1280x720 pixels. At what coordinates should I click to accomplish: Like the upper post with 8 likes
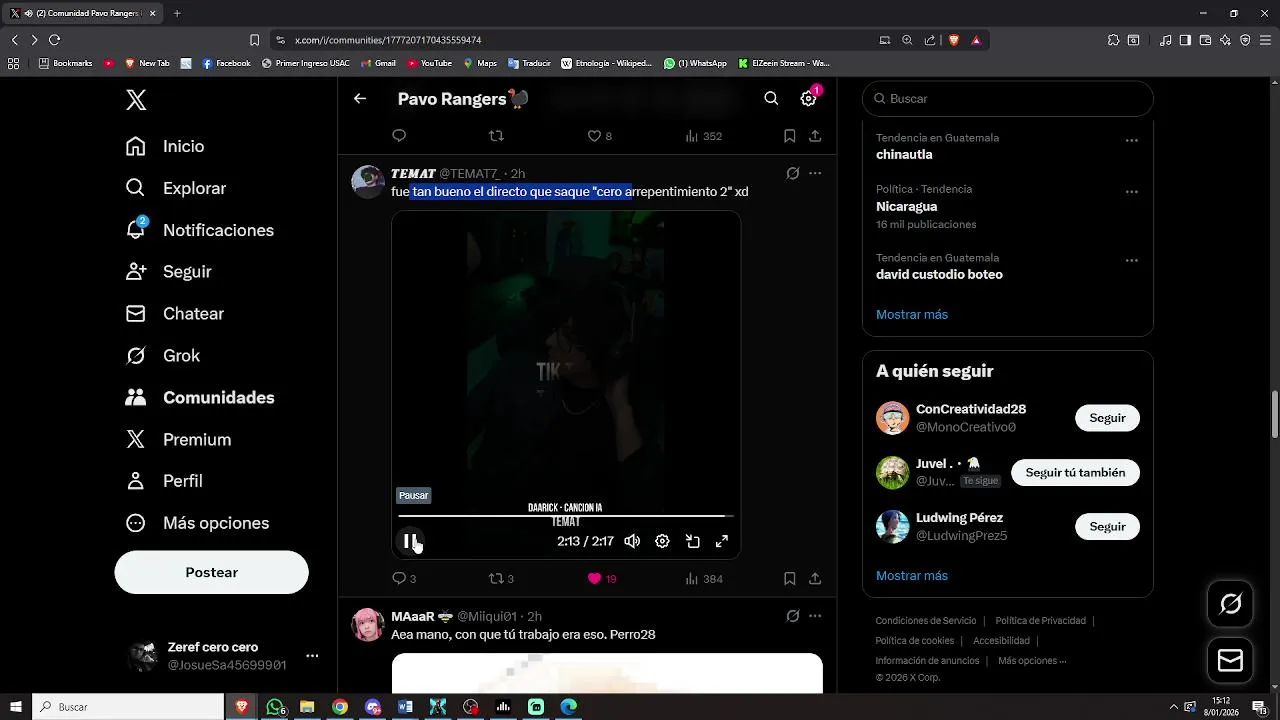click(599, 136)
